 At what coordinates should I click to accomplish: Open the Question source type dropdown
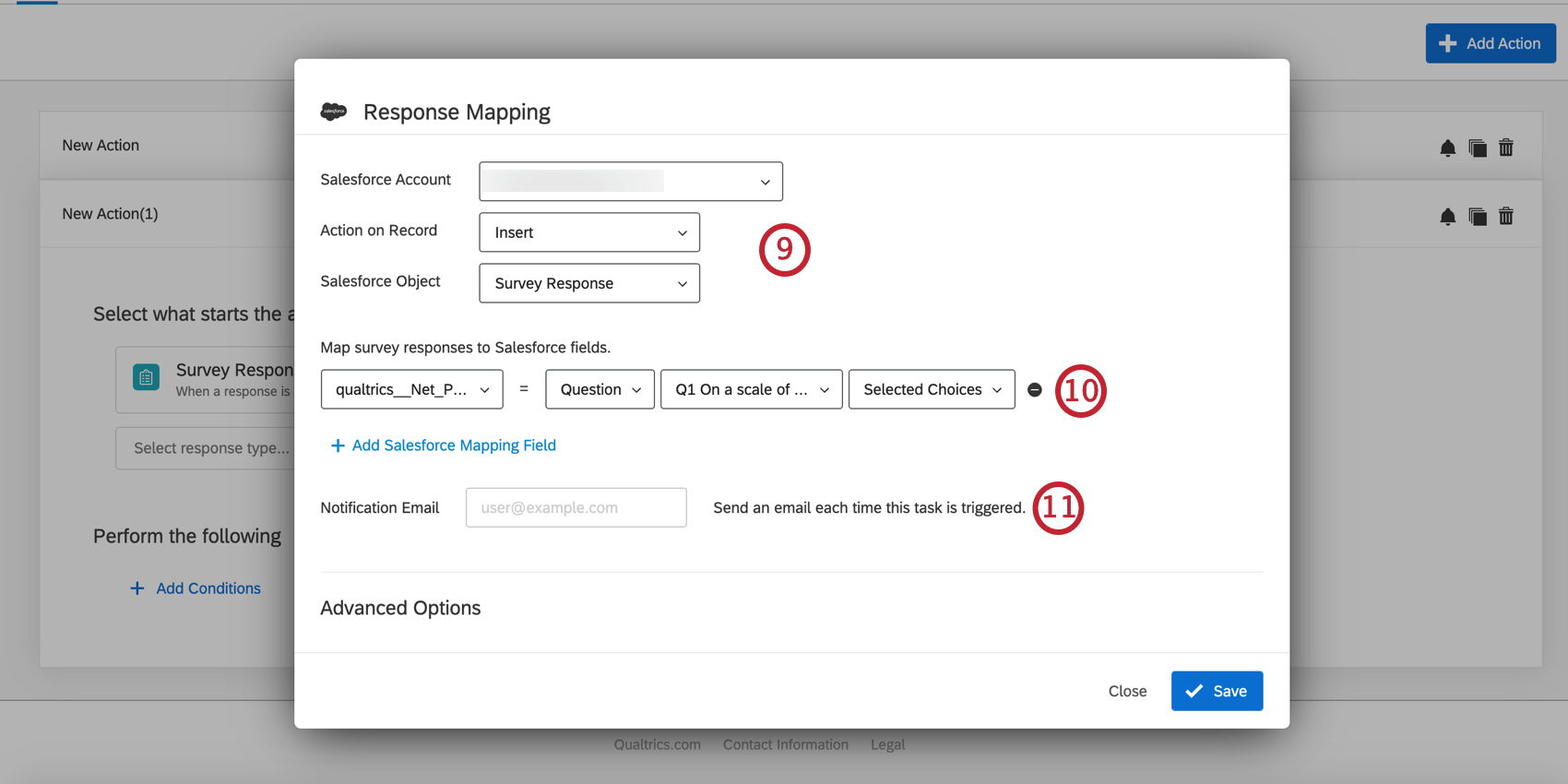click(x=600, y=389)
